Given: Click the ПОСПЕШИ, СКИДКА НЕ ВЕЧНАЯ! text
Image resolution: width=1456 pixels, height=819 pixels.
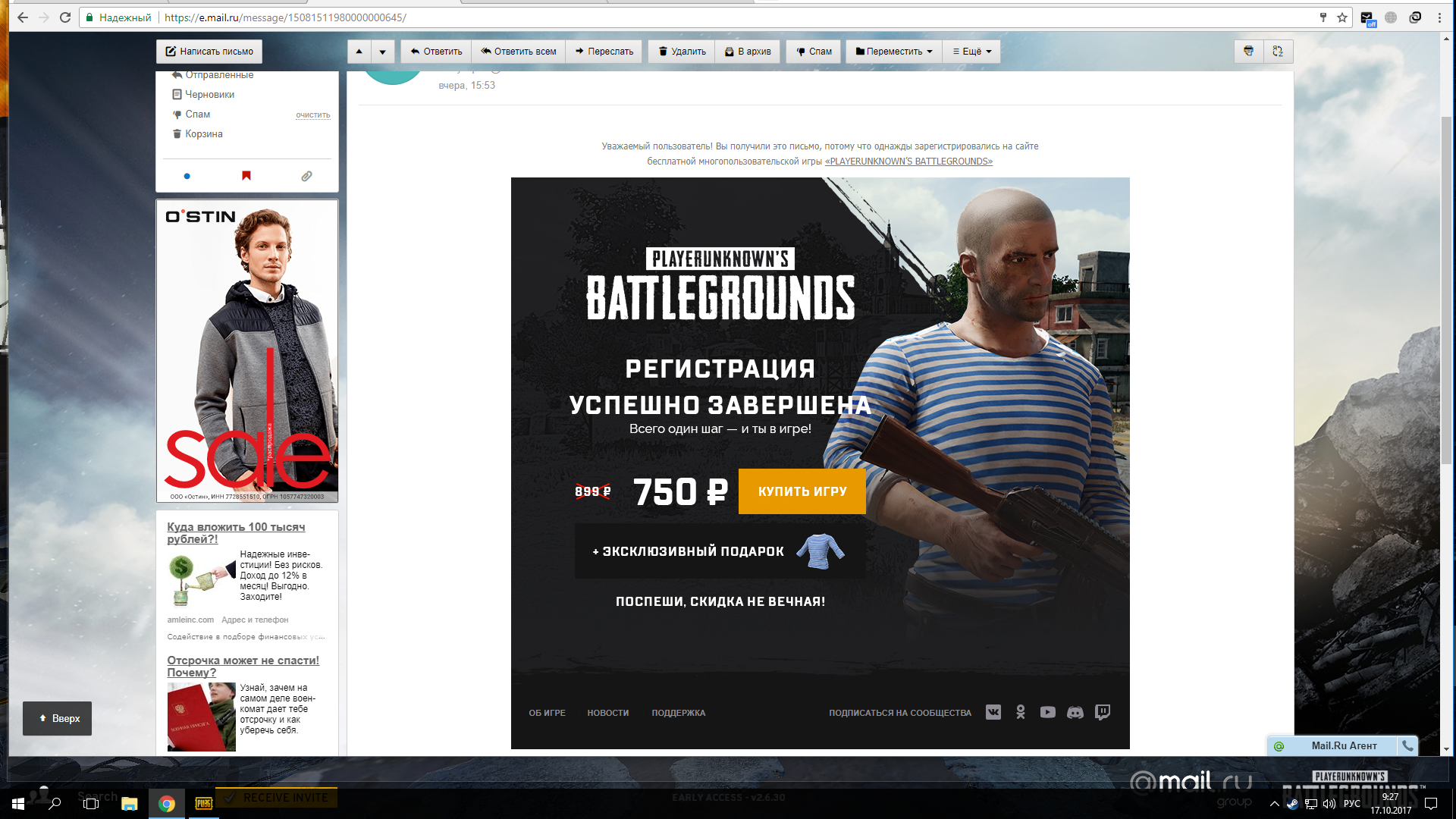Looking at the screenshot, I should click(720, 602).
